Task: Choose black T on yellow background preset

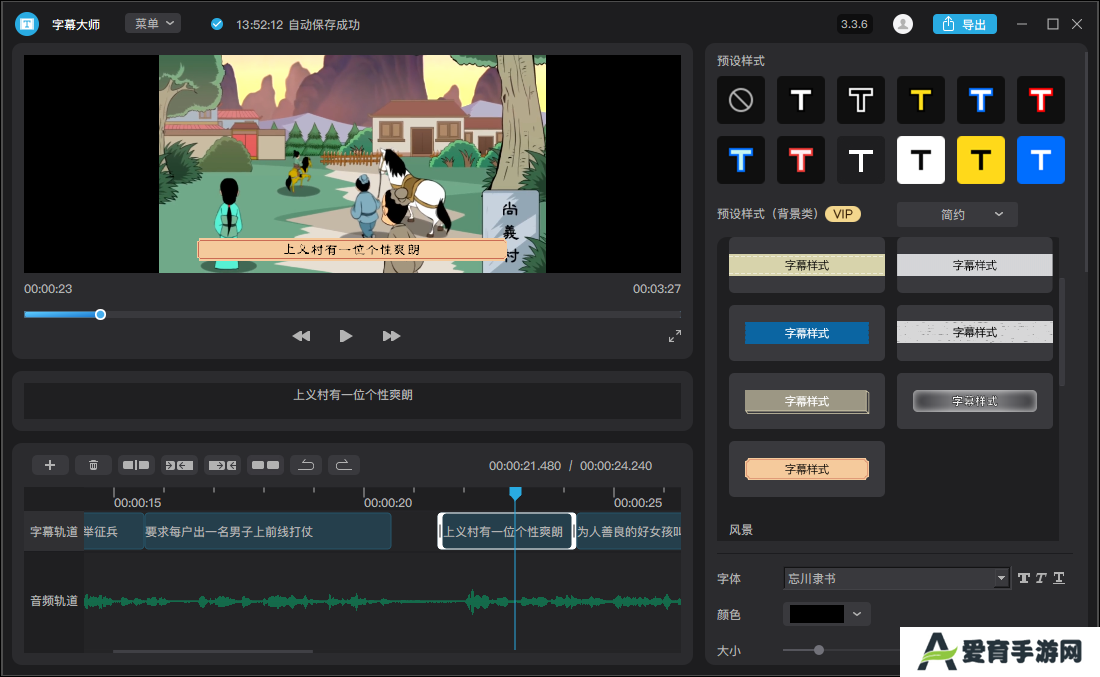Action: 981,160
